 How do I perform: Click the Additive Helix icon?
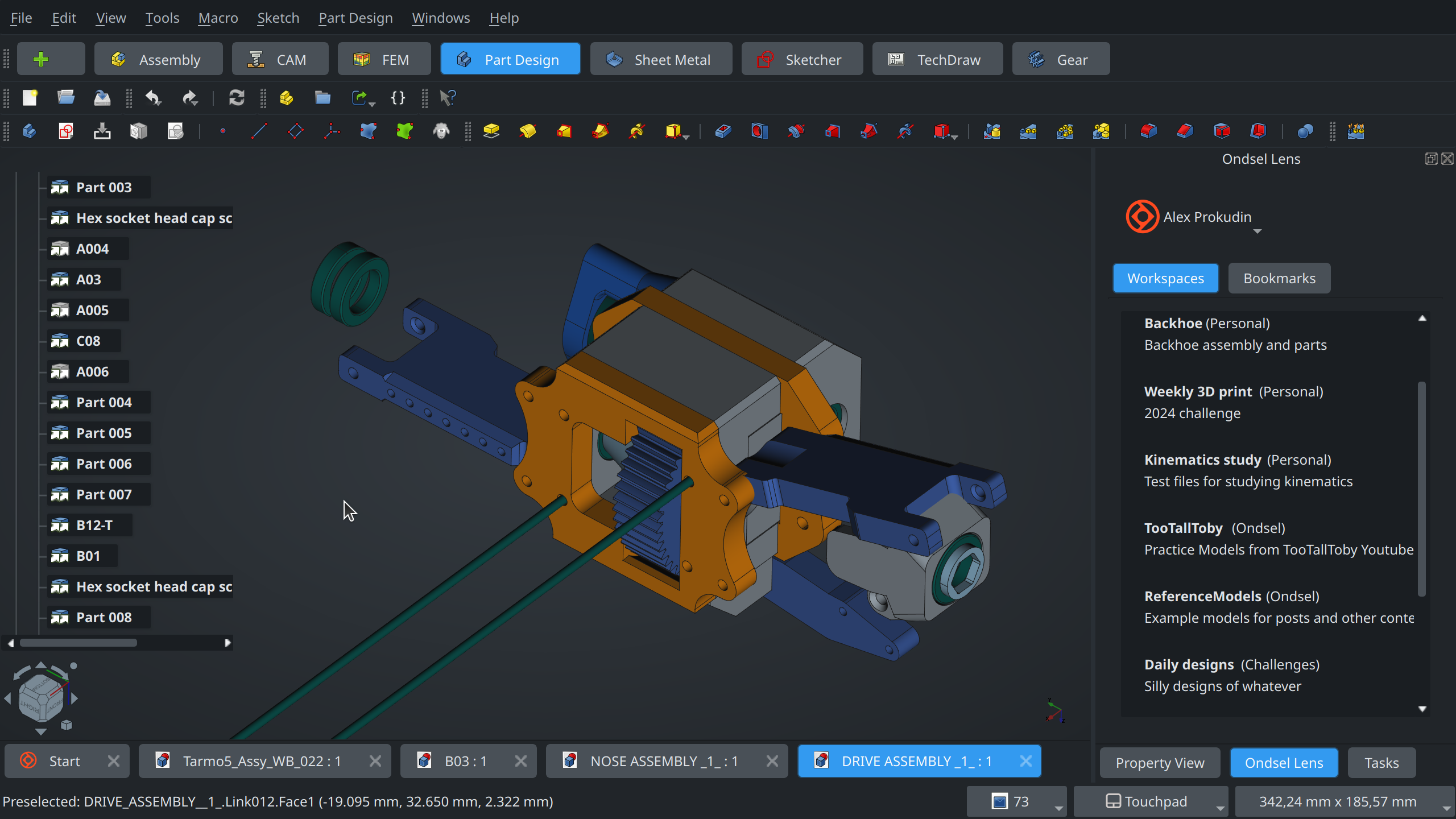click(x=637, y=131)
